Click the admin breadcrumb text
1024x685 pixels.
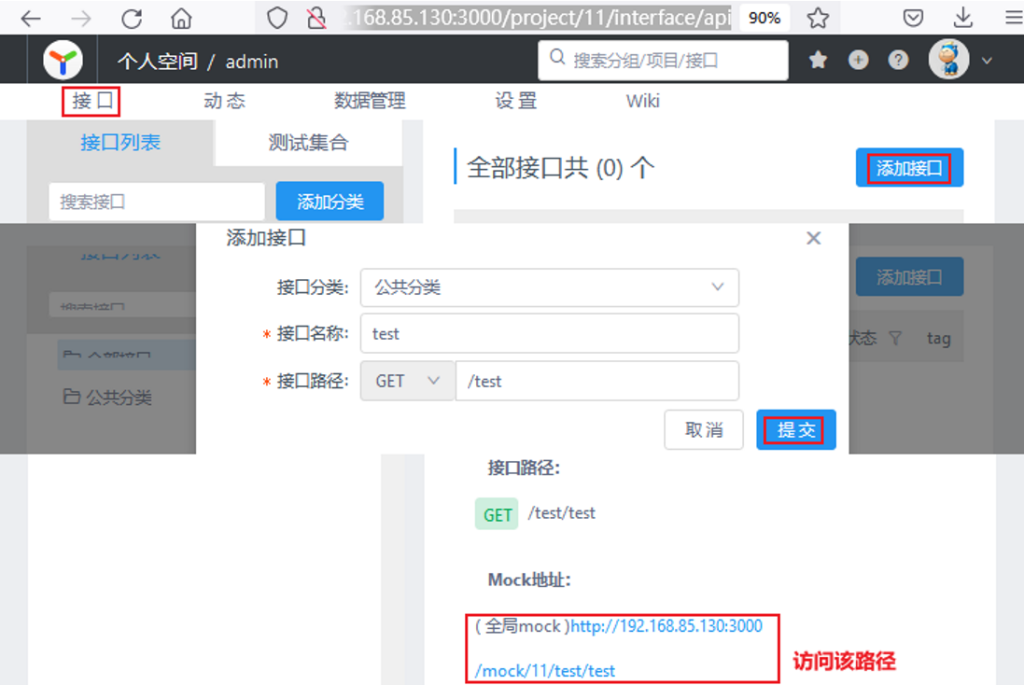pos(251,62)
